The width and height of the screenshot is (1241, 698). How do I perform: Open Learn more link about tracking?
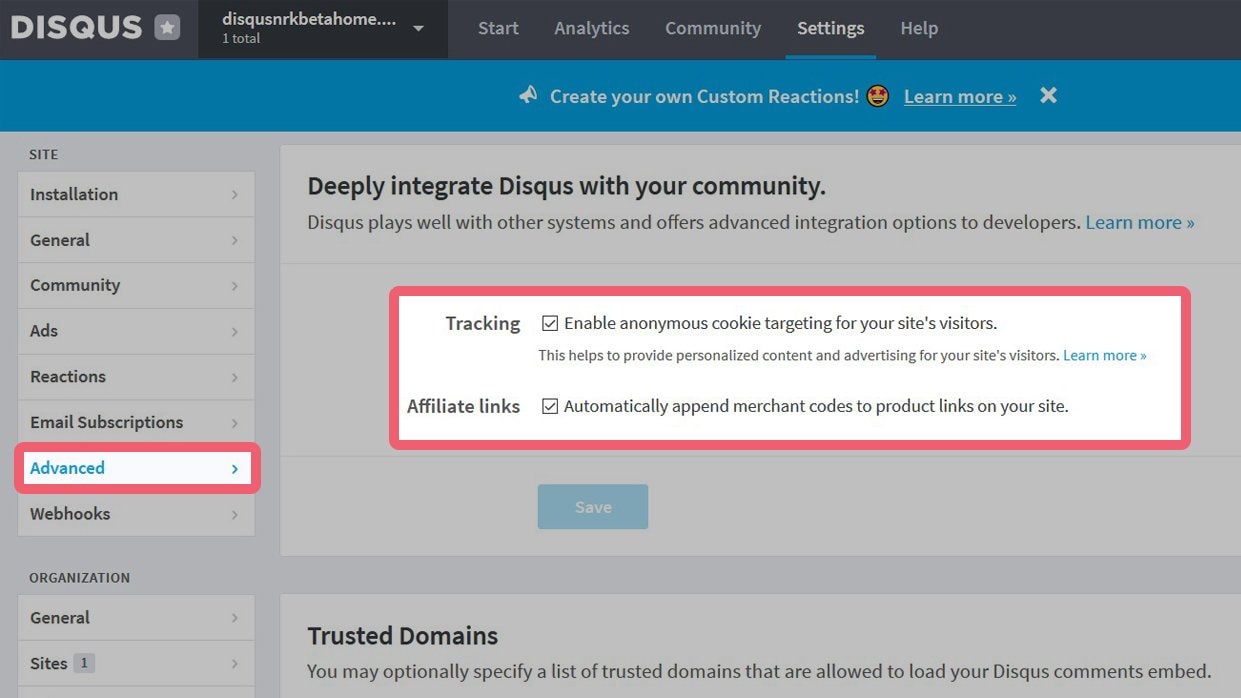tap(1104, 355)
